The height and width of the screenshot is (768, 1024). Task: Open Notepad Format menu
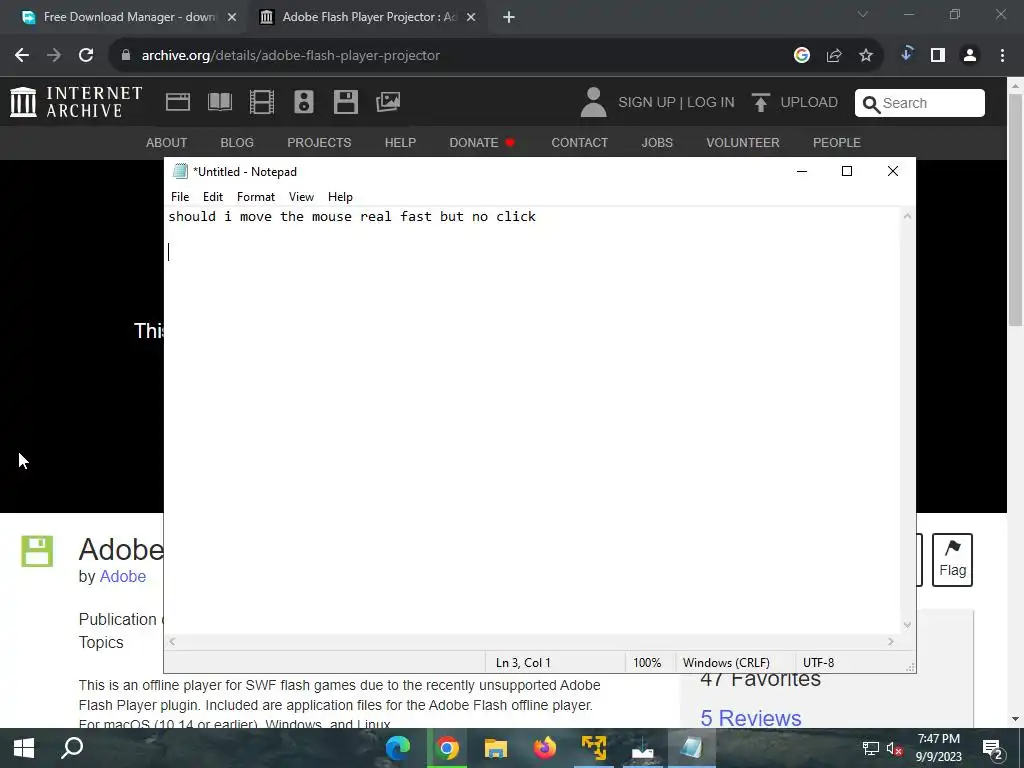255,197
